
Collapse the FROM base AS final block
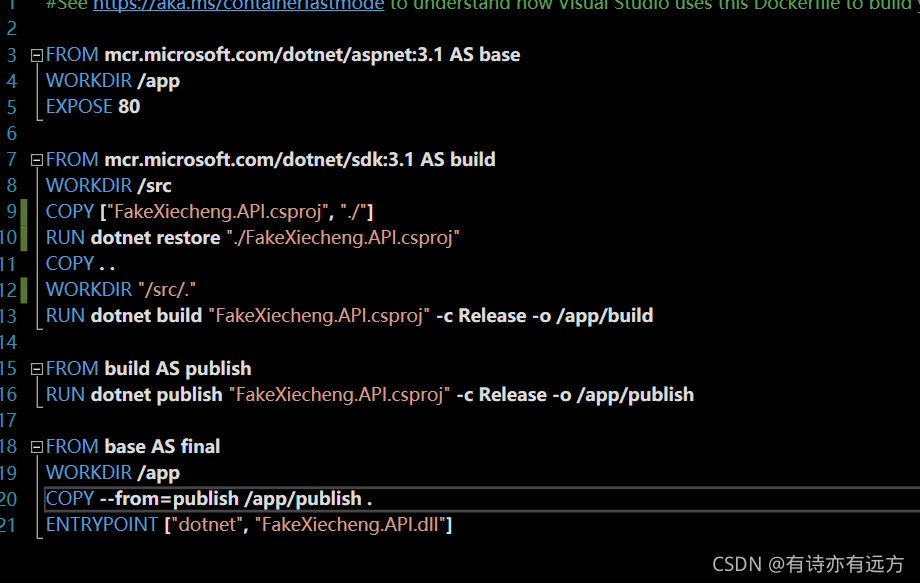click(37, 447)
